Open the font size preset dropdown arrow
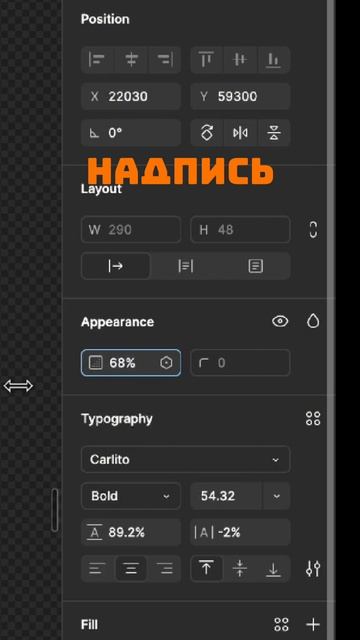Screen dimensions: 360x640 pyautogui.click(x=277, y=496)
